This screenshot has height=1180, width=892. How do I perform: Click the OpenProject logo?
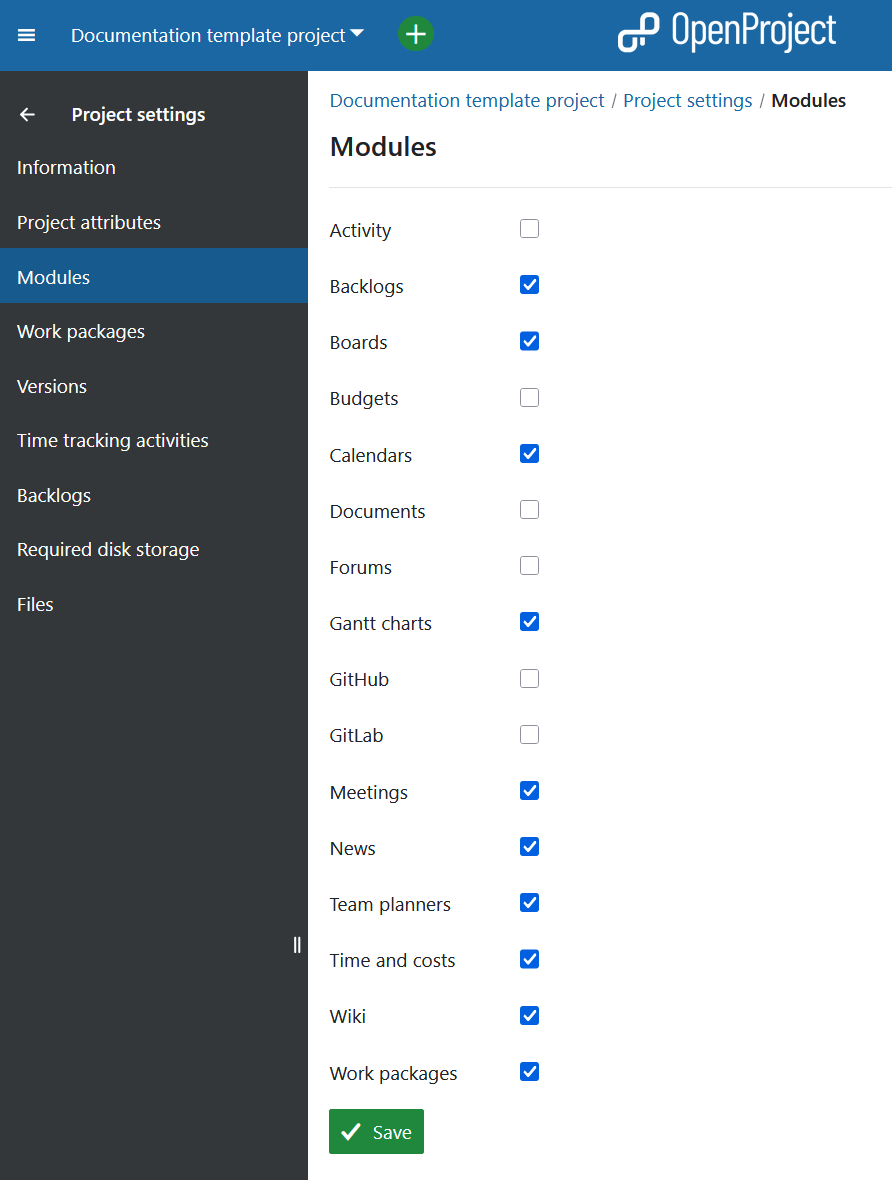tap(726, 33)
